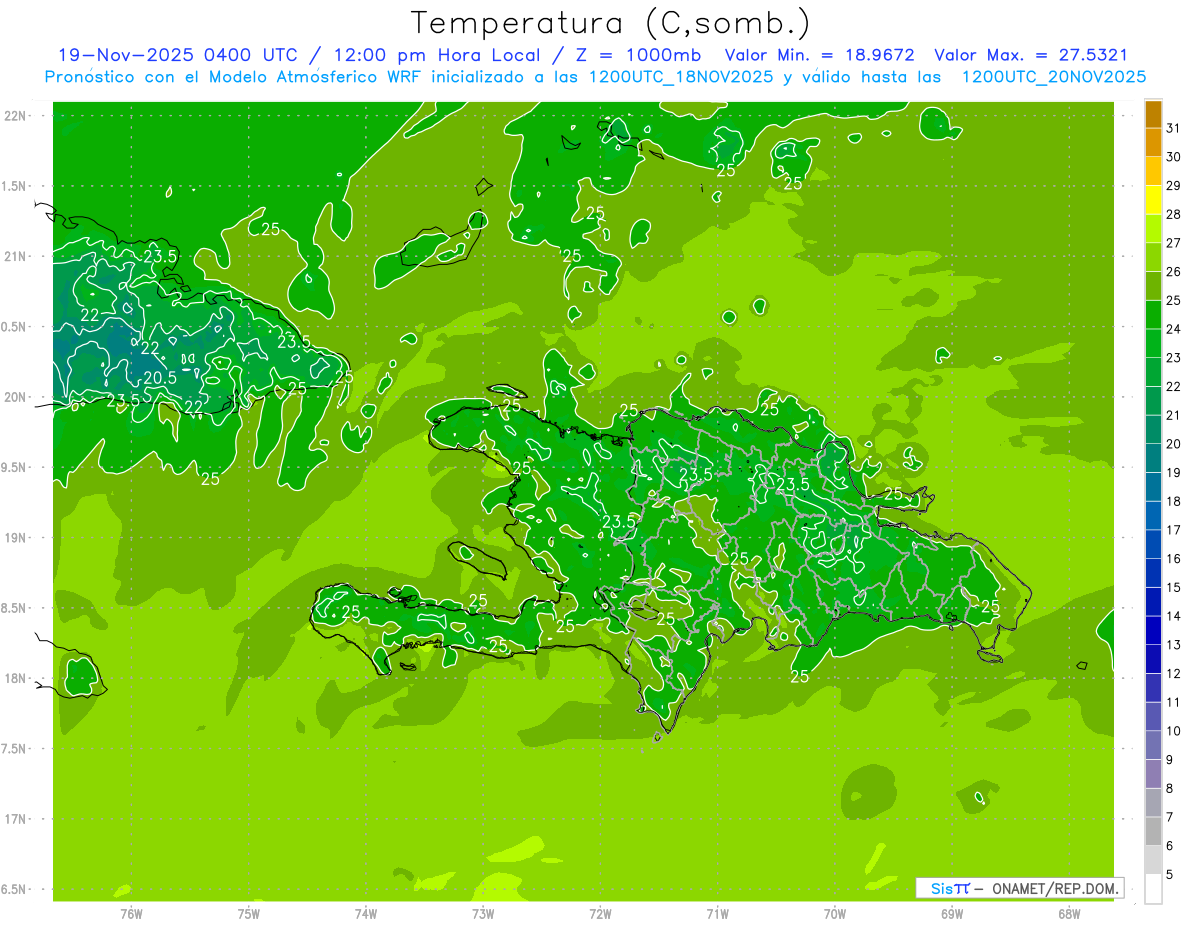Click the legend value '18'
The height and width of the screenshot is (927, 1200).
pyautogui.click(x=1173, y=501)
